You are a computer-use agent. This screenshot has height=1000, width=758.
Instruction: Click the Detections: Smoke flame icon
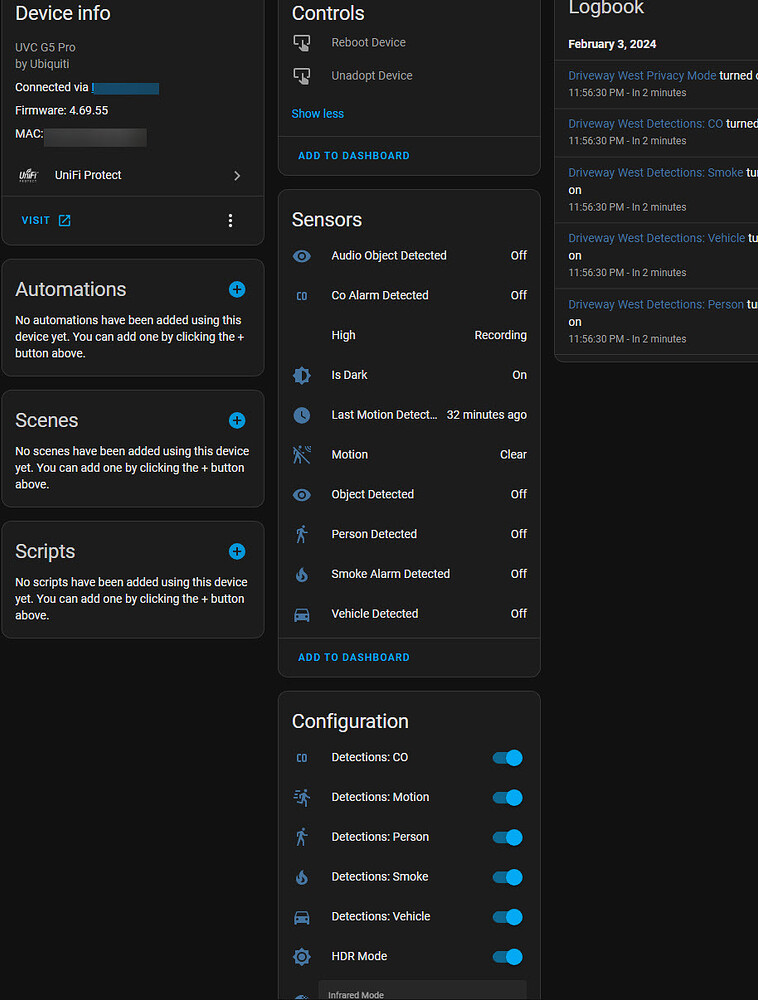coord(302,877)
